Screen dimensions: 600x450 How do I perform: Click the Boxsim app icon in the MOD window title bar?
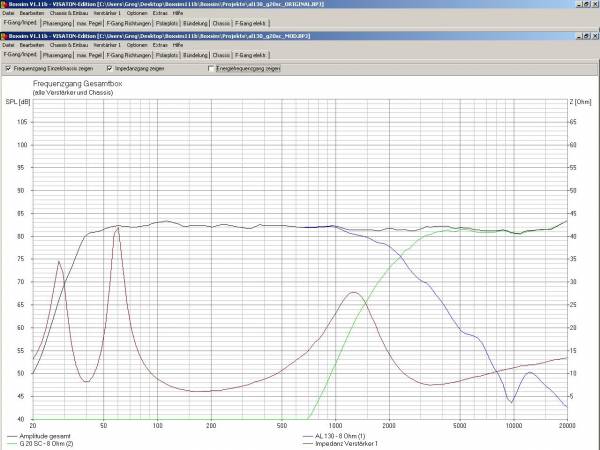coord(4,36)
